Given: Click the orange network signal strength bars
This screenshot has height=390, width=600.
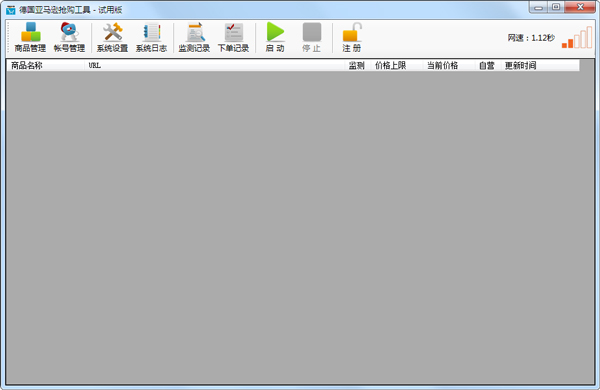Looking at the screenshot, I should (x=577, y=38).
